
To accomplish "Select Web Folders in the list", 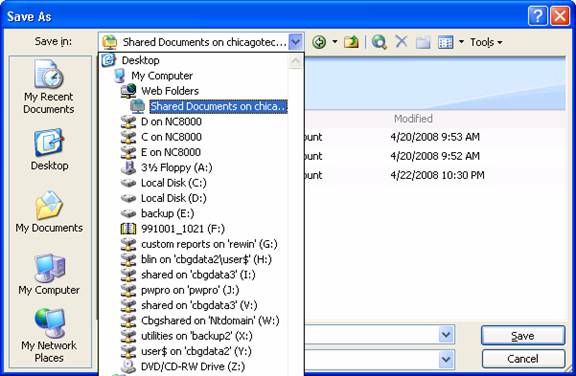I will point(170,91).
